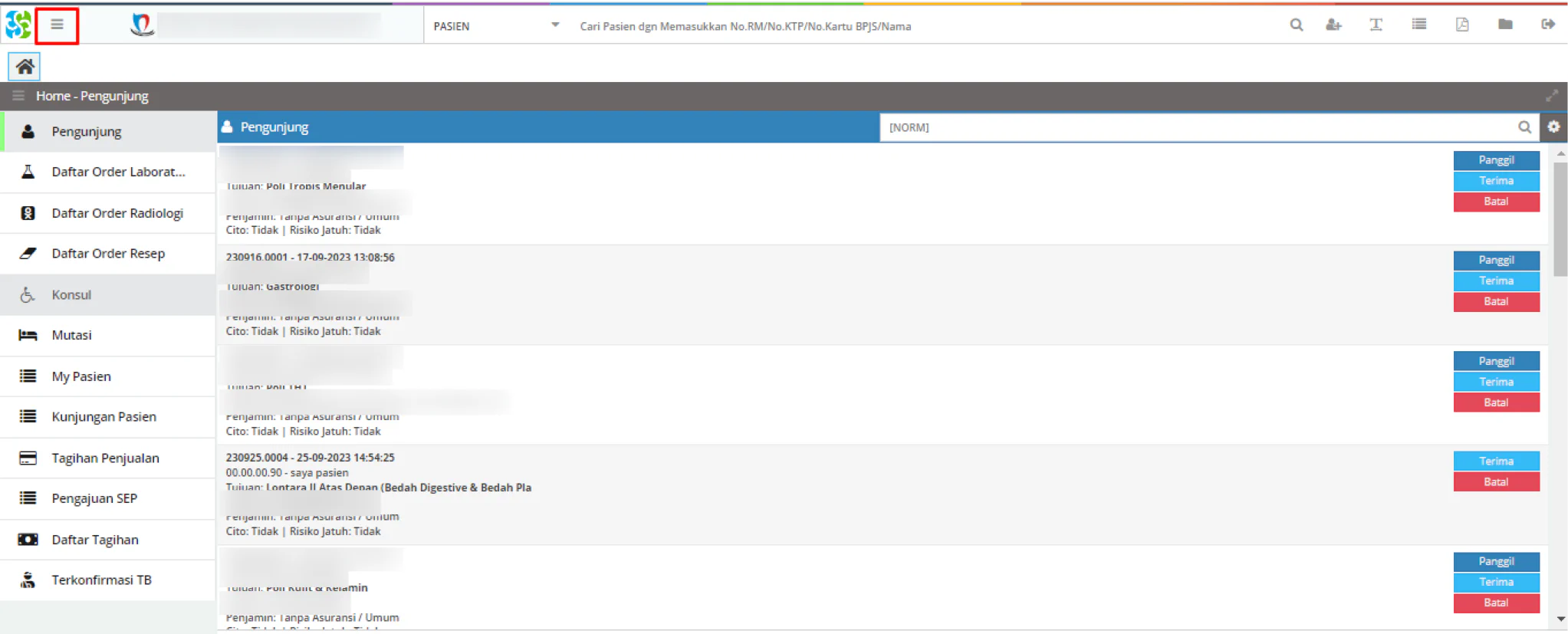Open the folder icon in top toolbar
The width and height of the screenshot is (1568, 634).
(x=1505, y=25)
